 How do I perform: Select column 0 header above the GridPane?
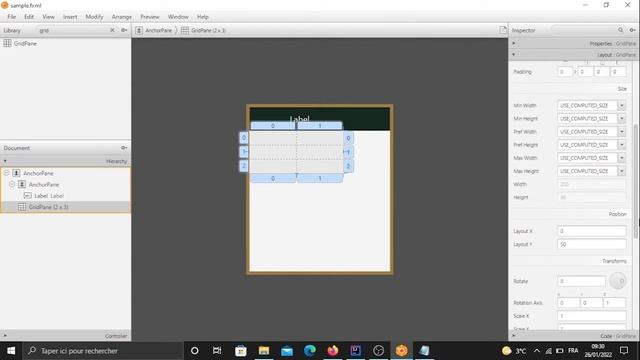(x=273, y=126)
